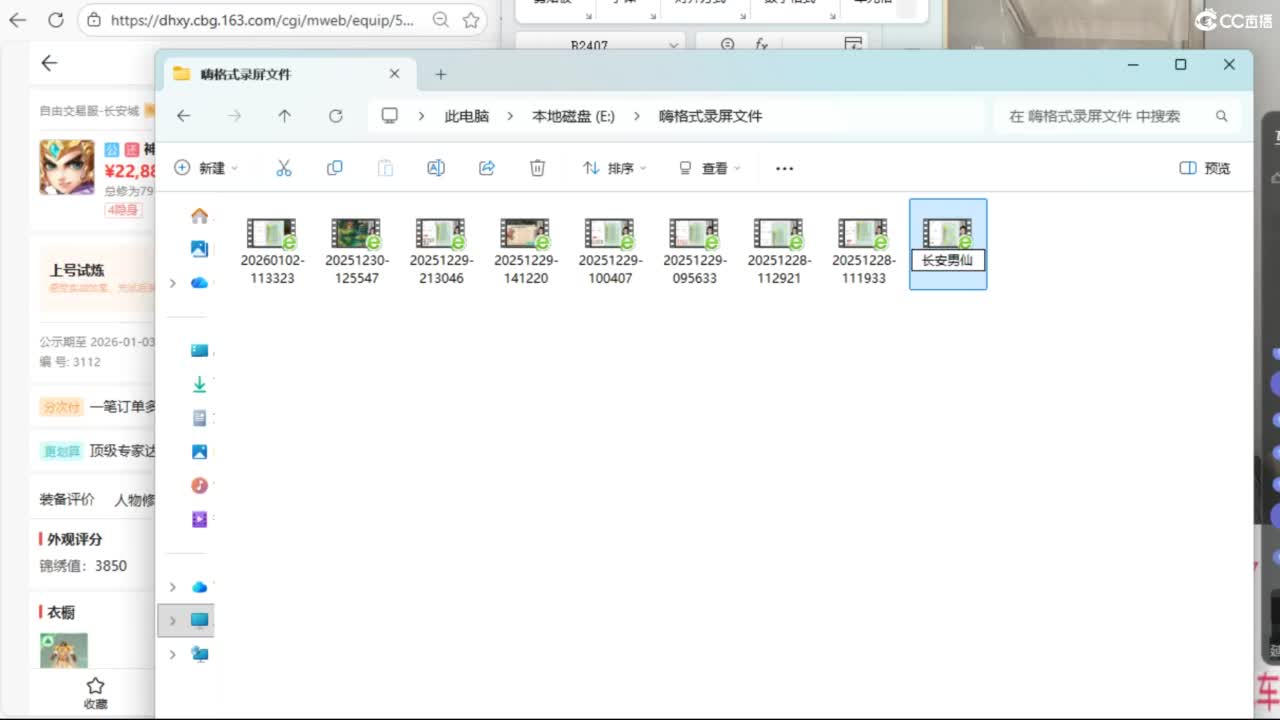Expand the OneDrive tree item in sidebar
The width and height of the screenshot is (1280, 720).
172,283
